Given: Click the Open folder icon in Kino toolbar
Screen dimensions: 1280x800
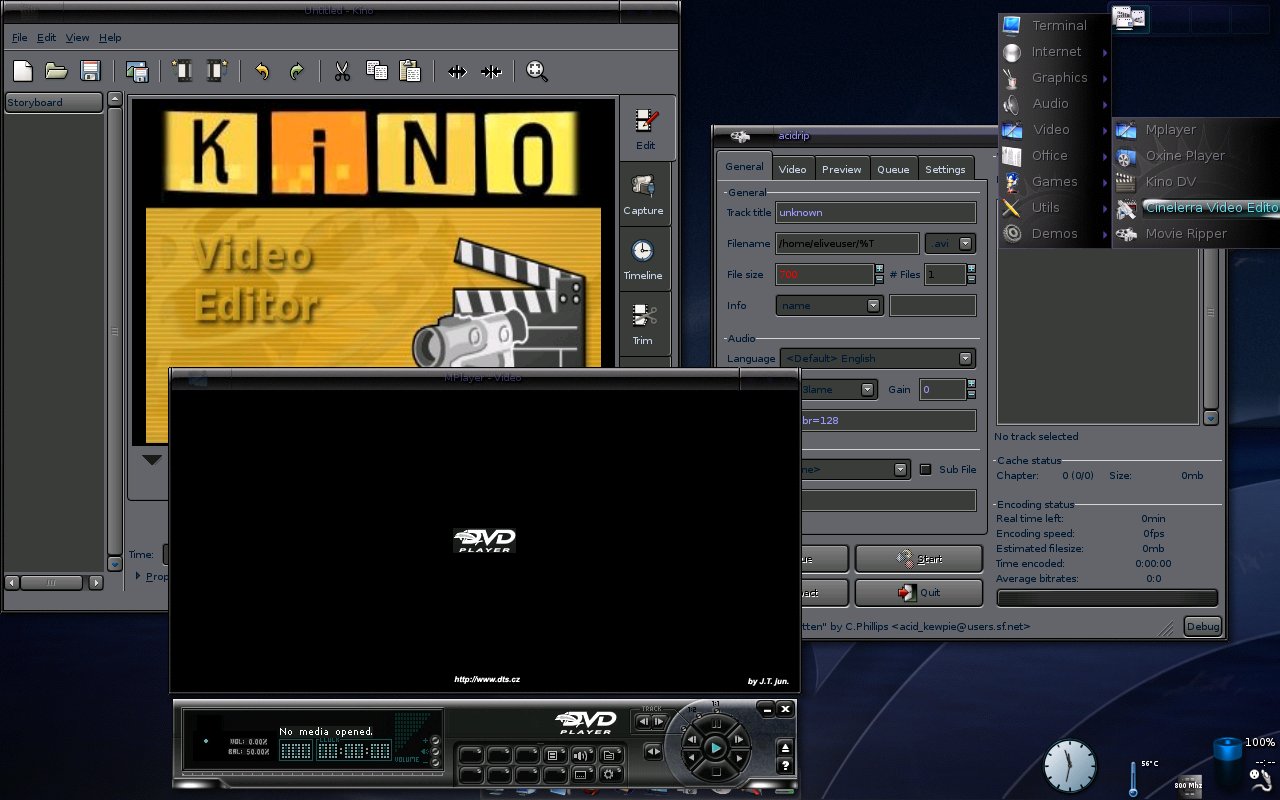Looking at the screenshot, I should [56, 71].
